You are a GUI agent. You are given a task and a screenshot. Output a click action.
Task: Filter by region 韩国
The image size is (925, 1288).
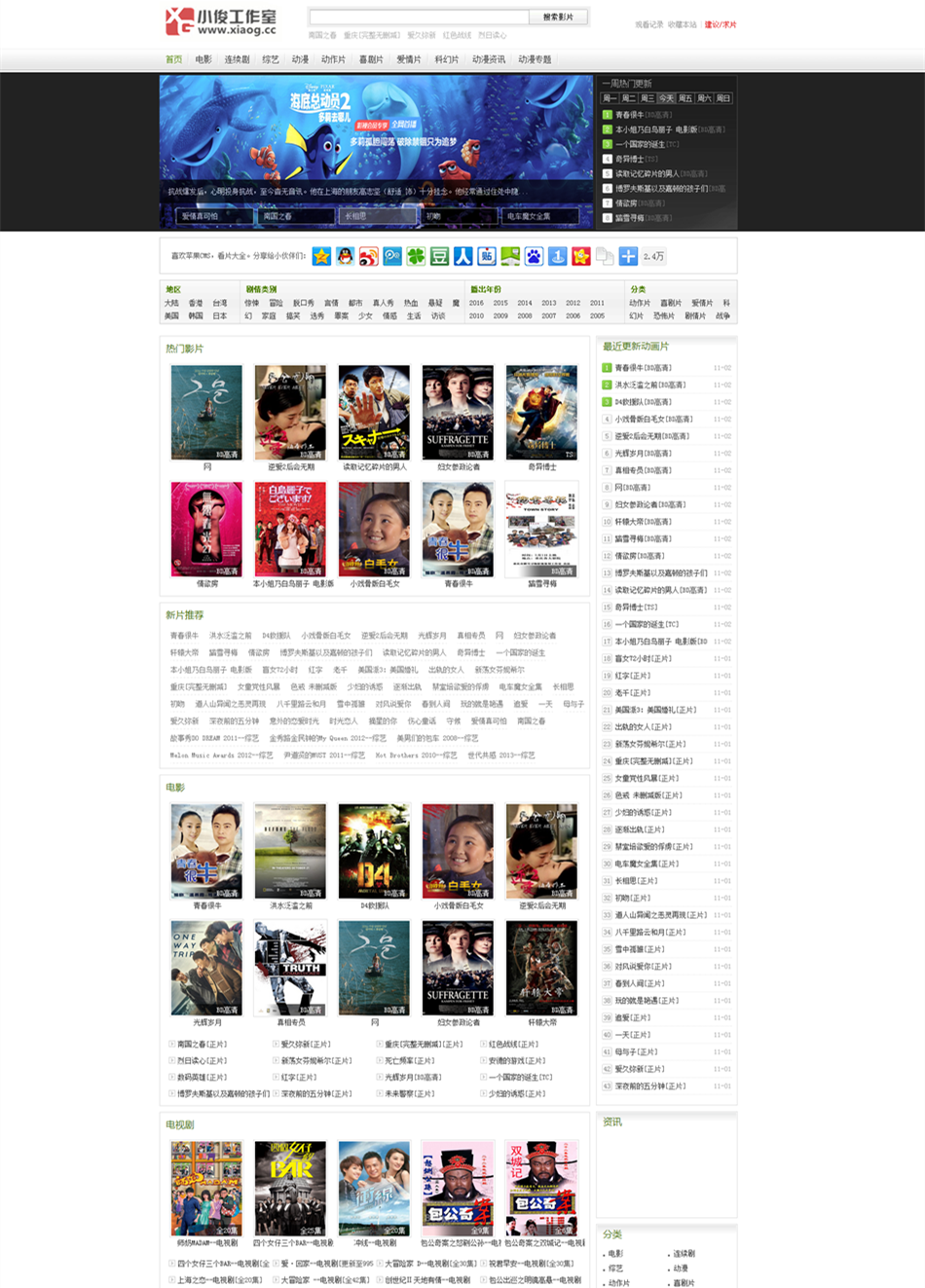(x=196, y=315)
